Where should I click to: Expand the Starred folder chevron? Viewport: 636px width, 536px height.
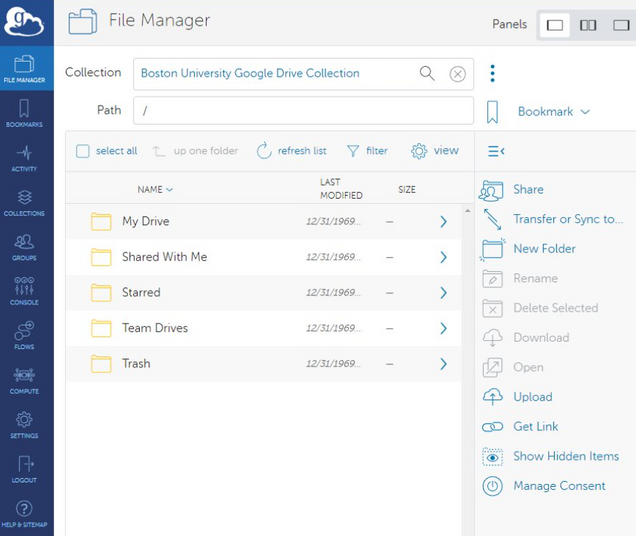coord(443,293)
